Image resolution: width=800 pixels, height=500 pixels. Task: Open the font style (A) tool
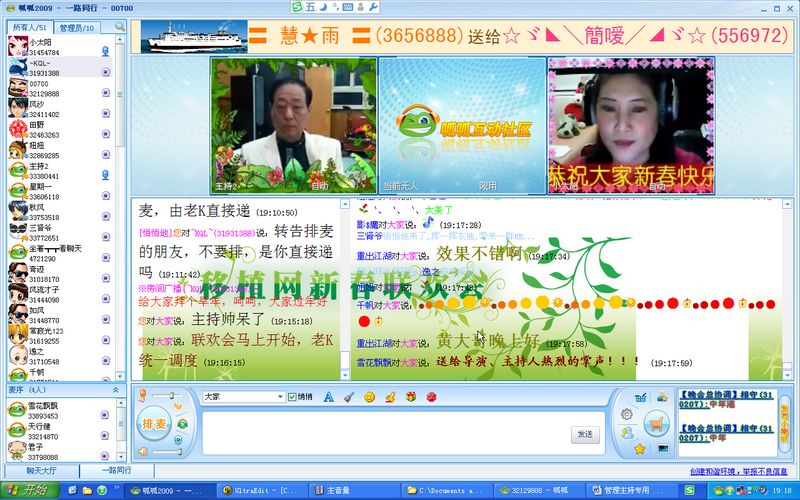pos(329,396)
